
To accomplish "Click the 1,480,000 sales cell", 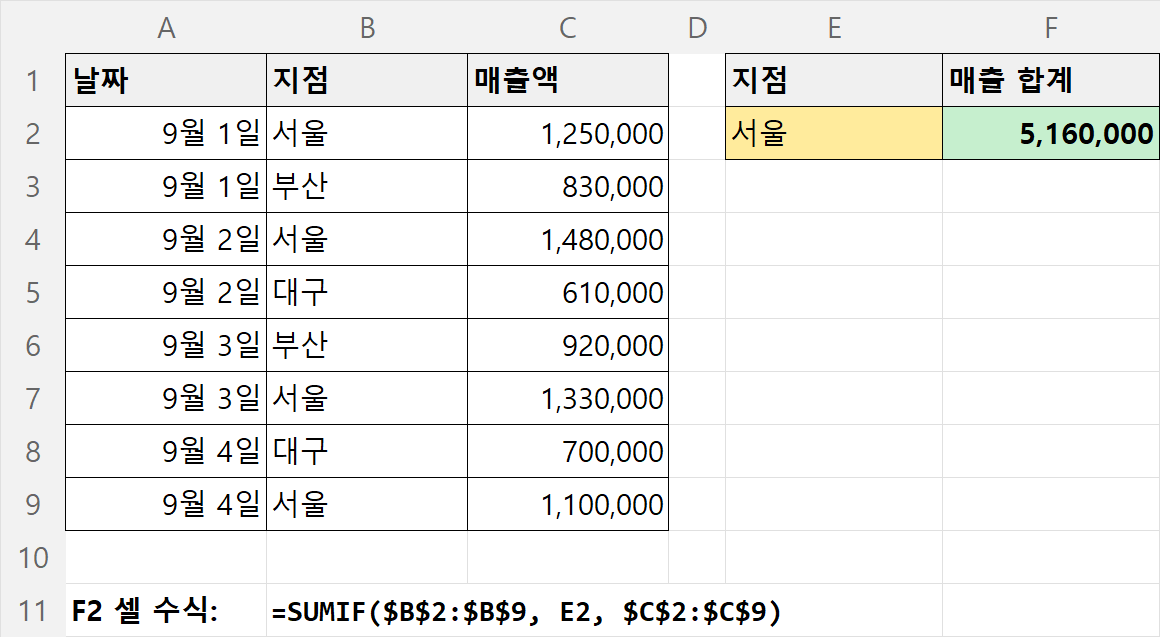I will (567, 239).
